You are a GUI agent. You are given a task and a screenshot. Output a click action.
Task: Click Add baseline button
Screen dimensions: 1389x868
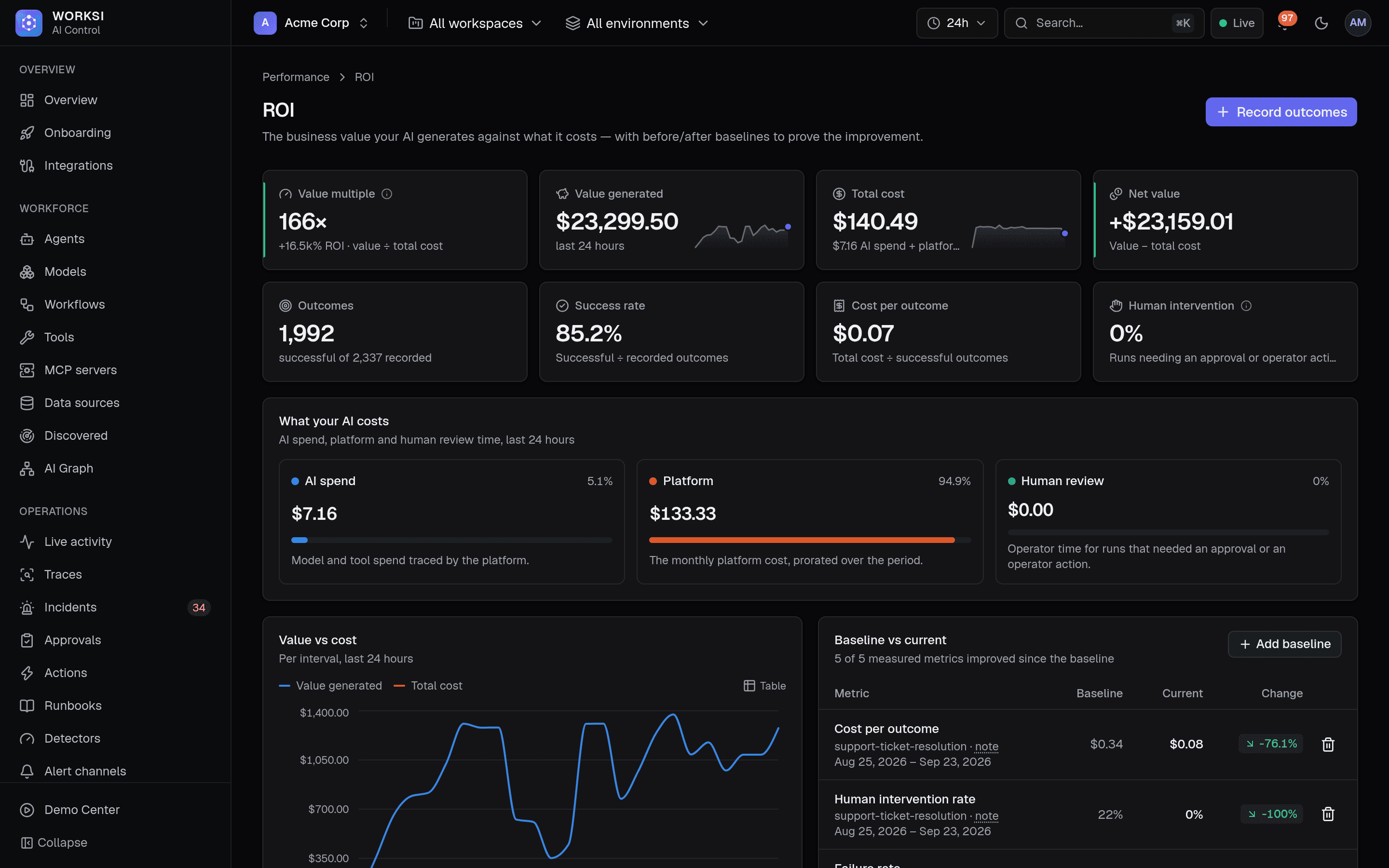pyautogui.click(x=1284, y=644)
